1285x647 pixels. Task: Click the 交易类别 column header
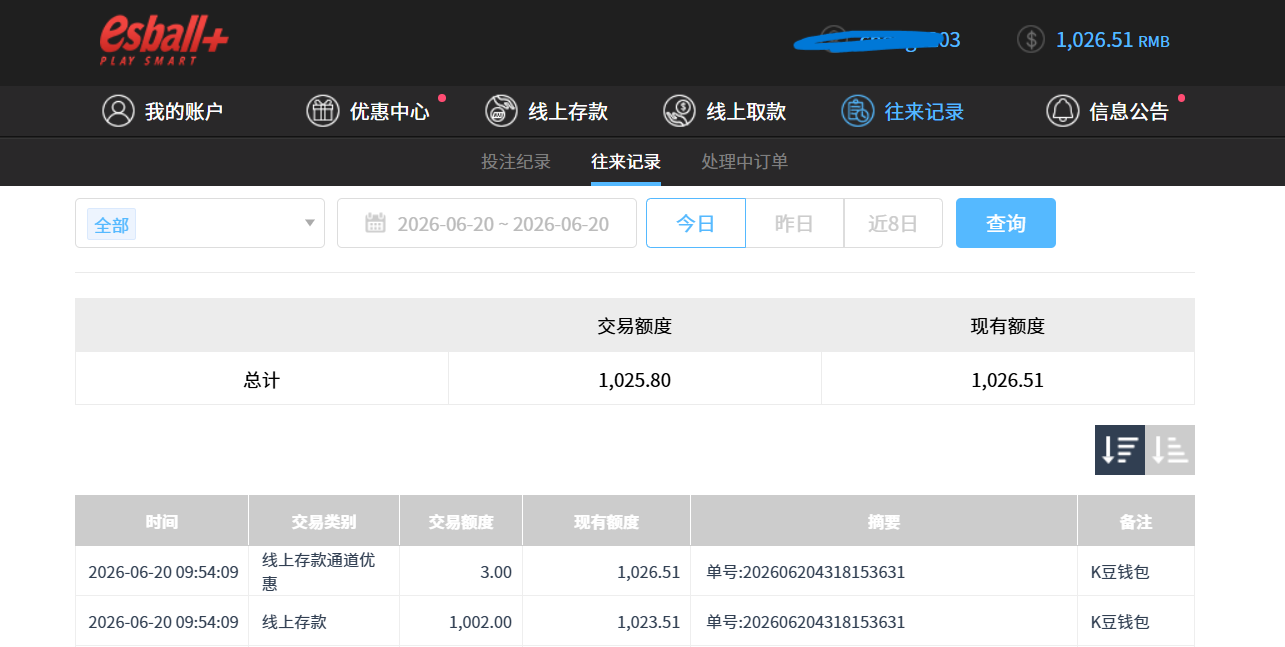tap(324, 521)
